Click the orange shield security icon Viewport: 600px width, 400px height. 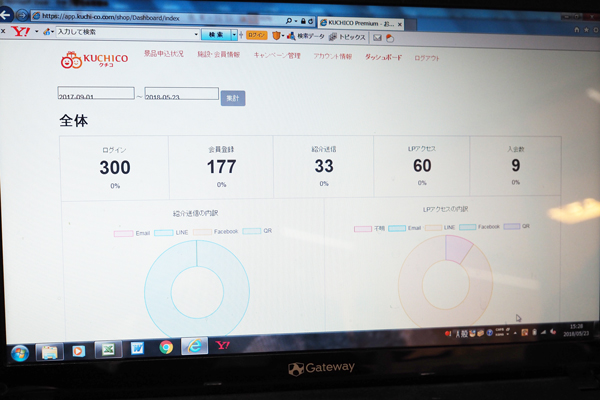coord(276,36)
